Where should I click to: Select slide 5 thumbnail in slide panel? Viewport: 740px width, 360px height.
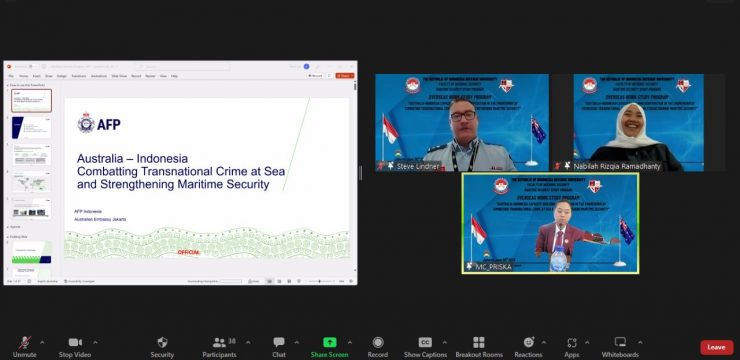pos(32,209)
